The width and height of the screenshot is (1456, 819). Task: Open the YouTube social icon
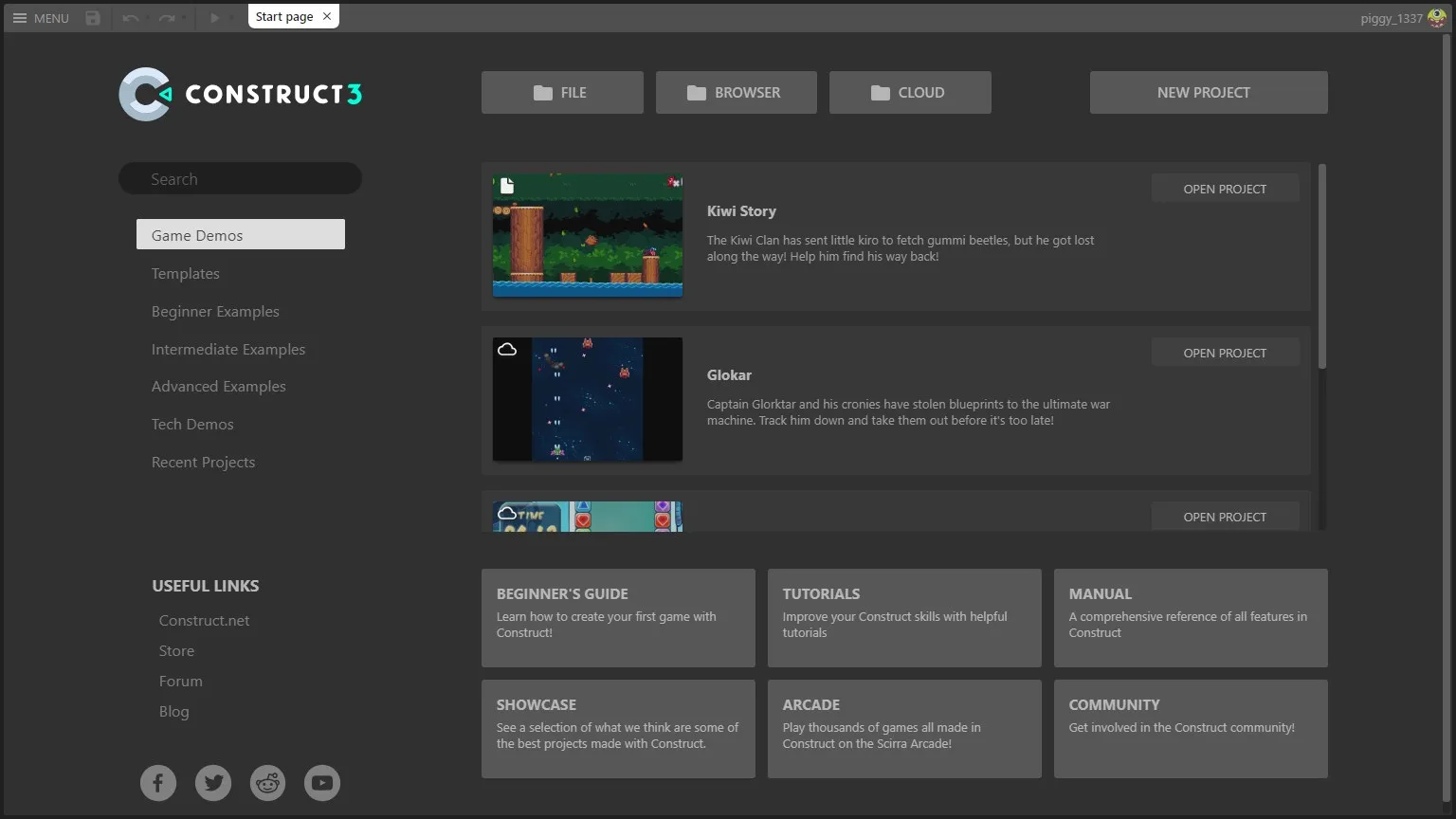pos(322,783)
